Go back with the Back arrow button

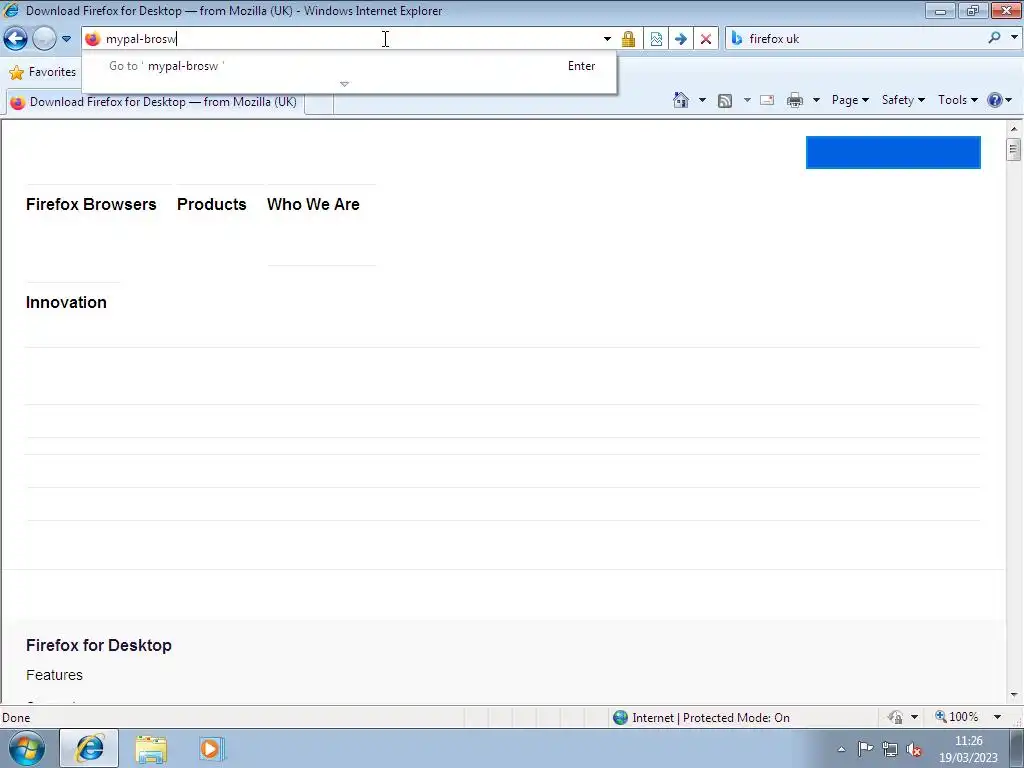tap(16, 39)
